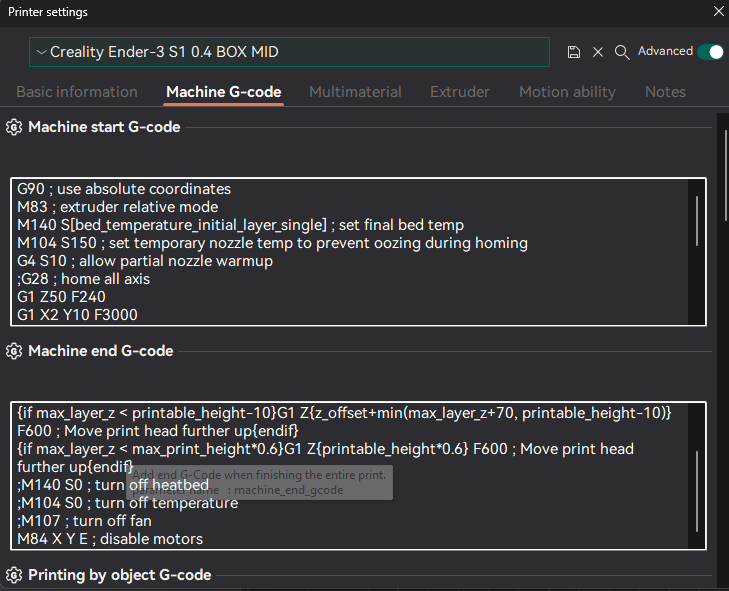Switch to the Notes tab
This screenshot has height=591, width=729.
[x=665, y=92]
